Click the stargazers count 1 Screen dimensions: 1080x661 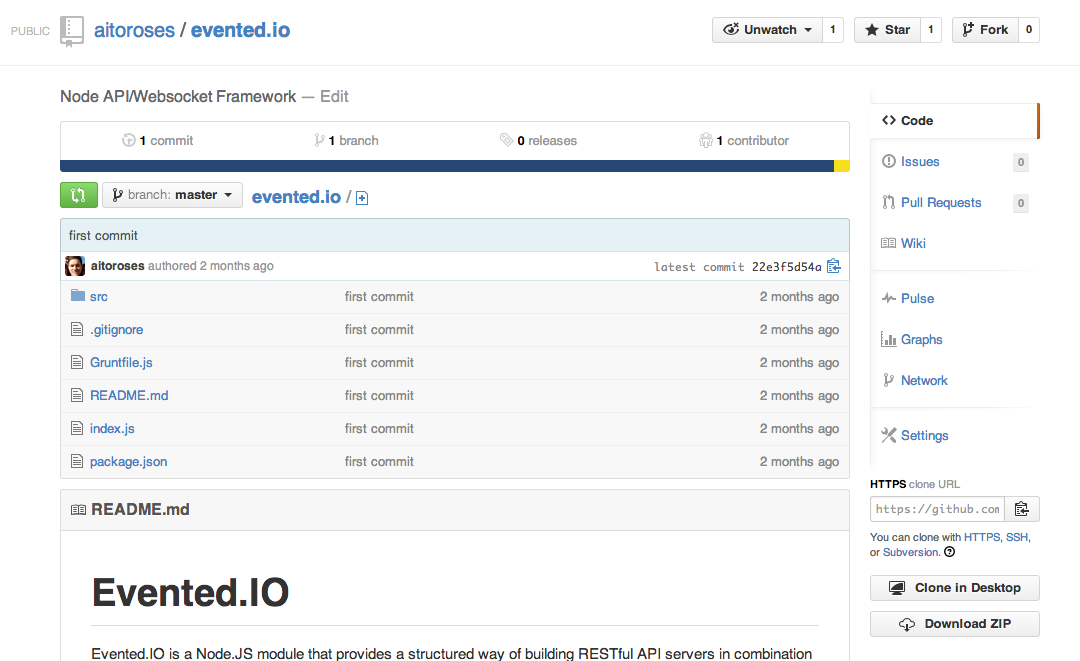[x=931, y=30]
